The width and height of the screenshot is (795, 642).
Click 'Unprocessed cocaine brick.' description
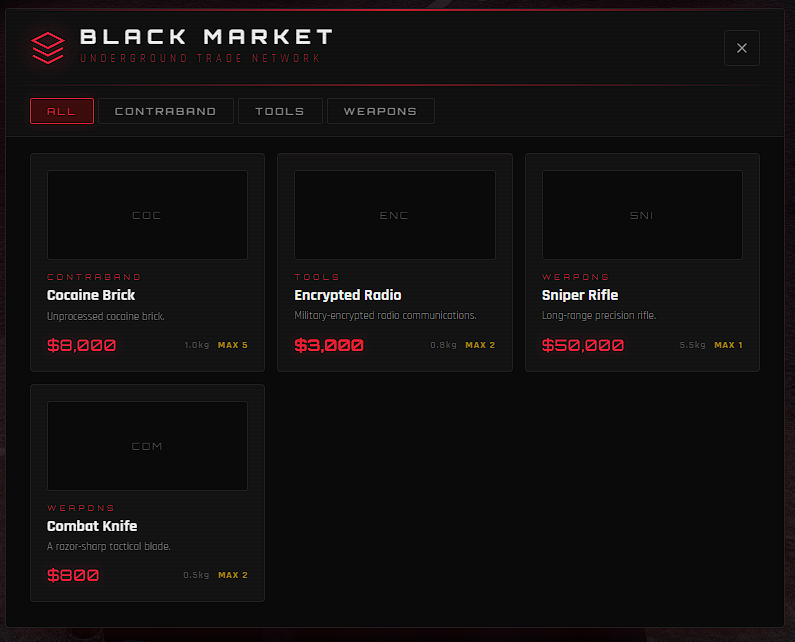[x=106, y=316]
